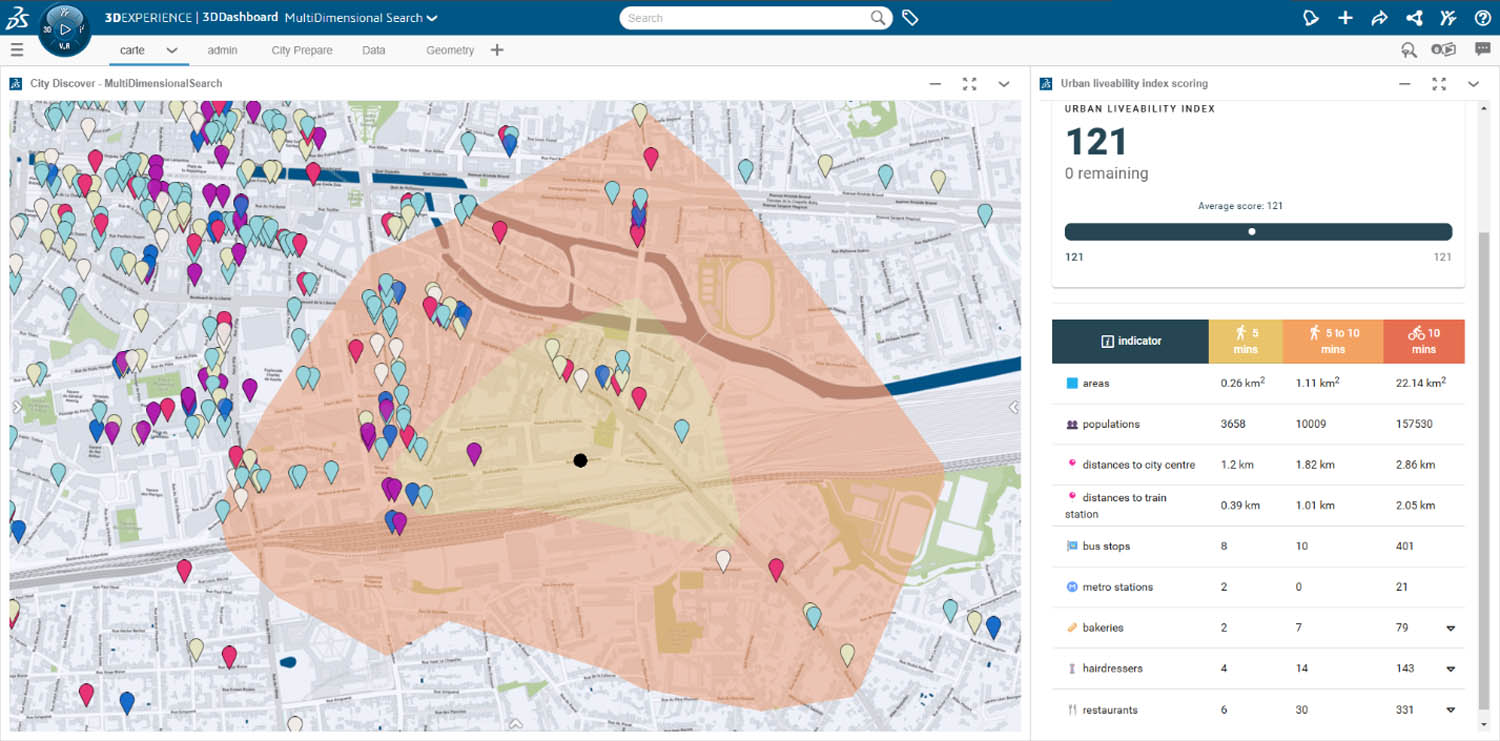
Task: Click the share arrow icon
Action: pyautogui.click(x=1379, y=18)
